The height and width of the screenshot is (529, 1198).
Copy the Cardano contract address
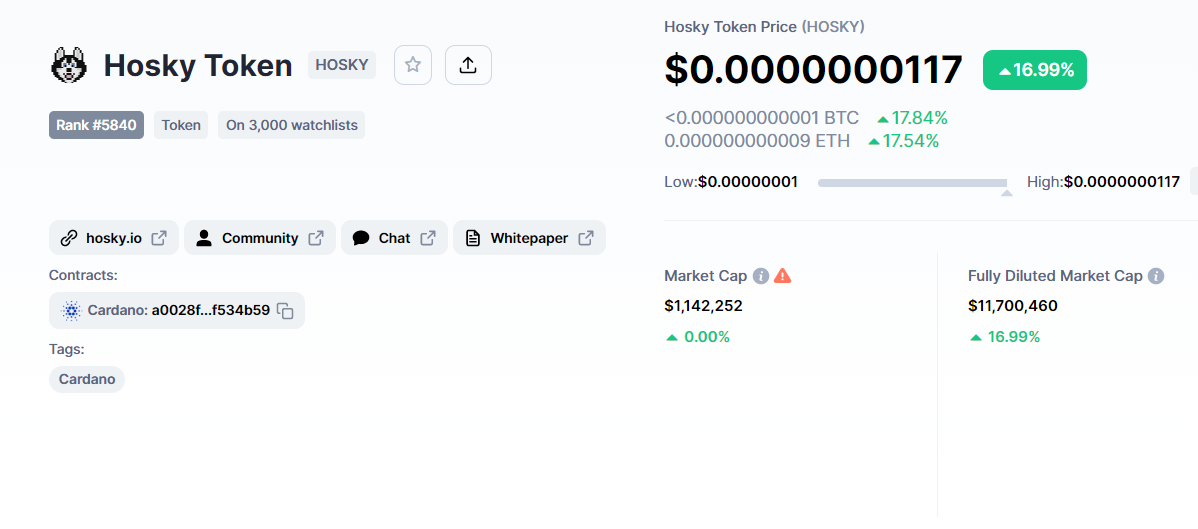(x=286, y=311)
